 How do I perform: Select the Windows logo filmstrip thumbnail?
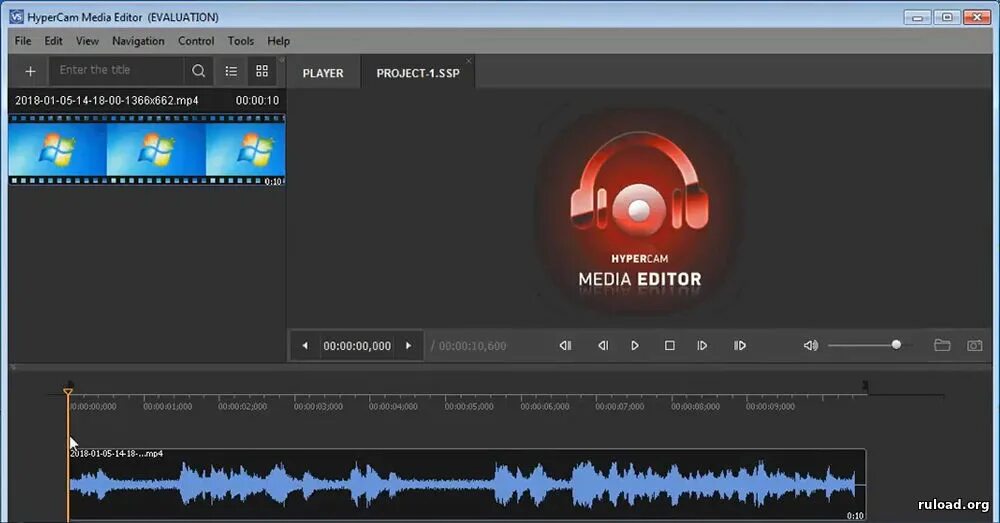147,151
